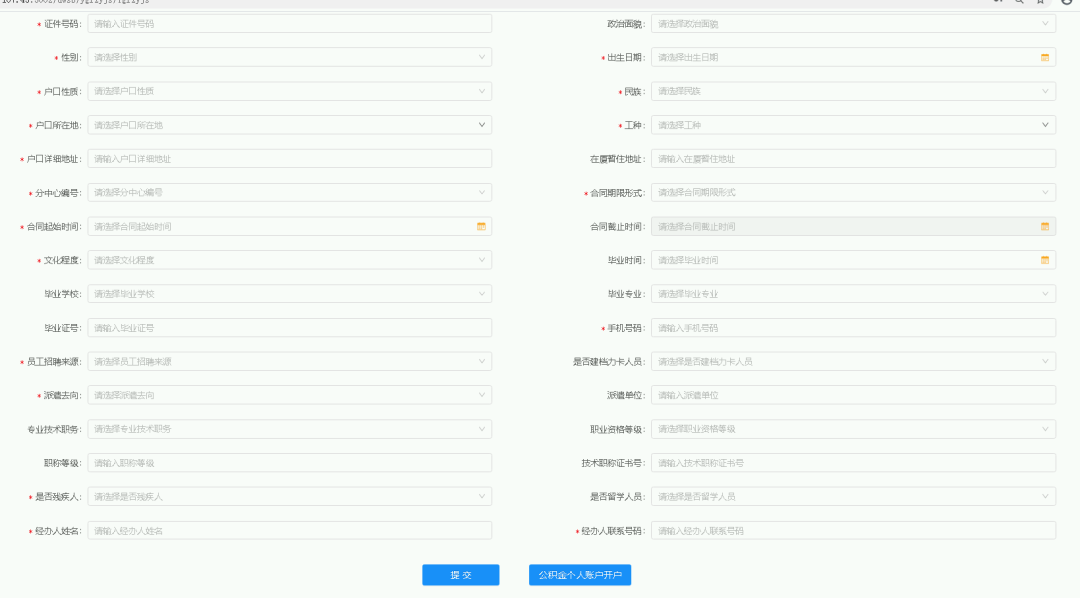This screenshot has width=1080, height=598.
Task: Expand the 毕业专业 dropdown
Action: tap(853, 293)
